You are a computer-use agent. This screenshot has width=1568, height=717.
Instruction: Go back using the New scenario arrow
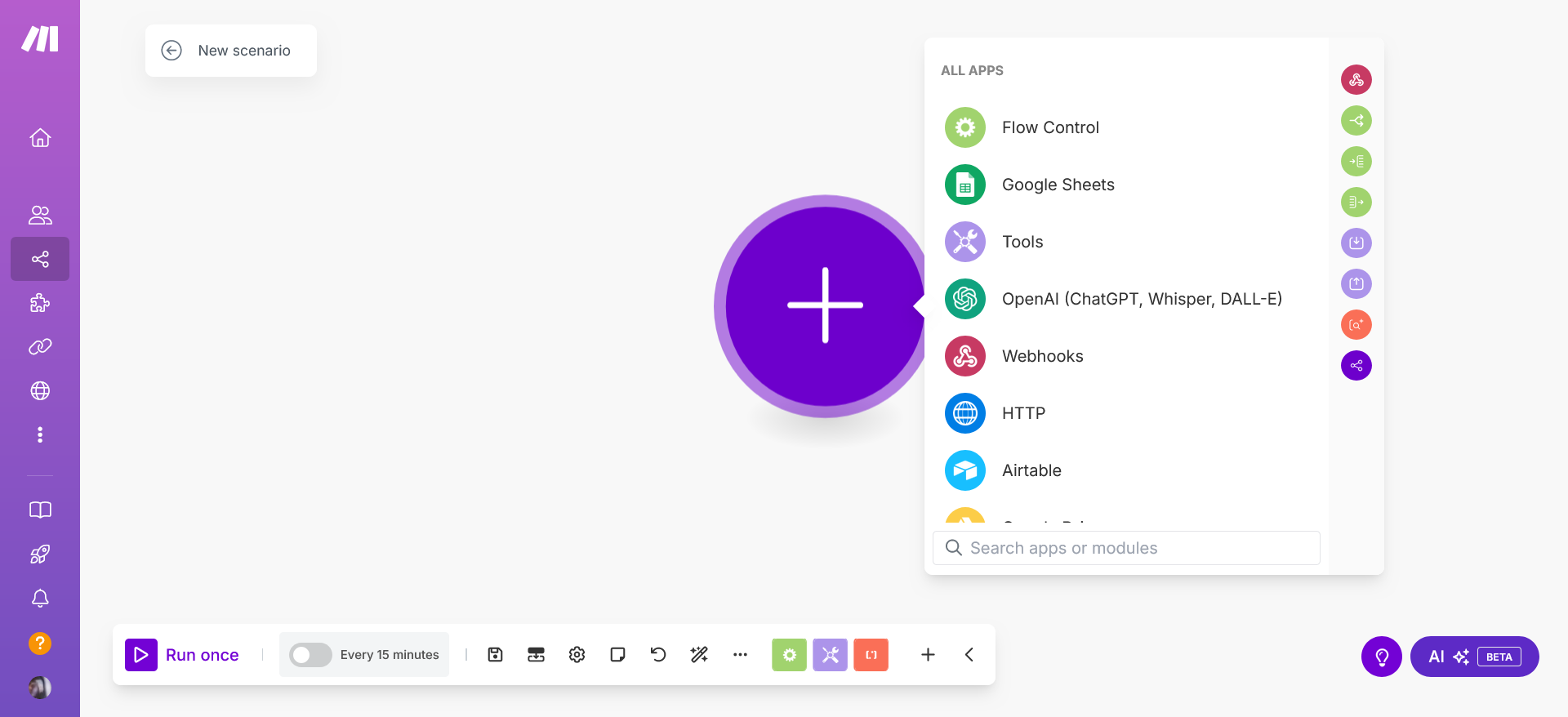pos(171,51)
